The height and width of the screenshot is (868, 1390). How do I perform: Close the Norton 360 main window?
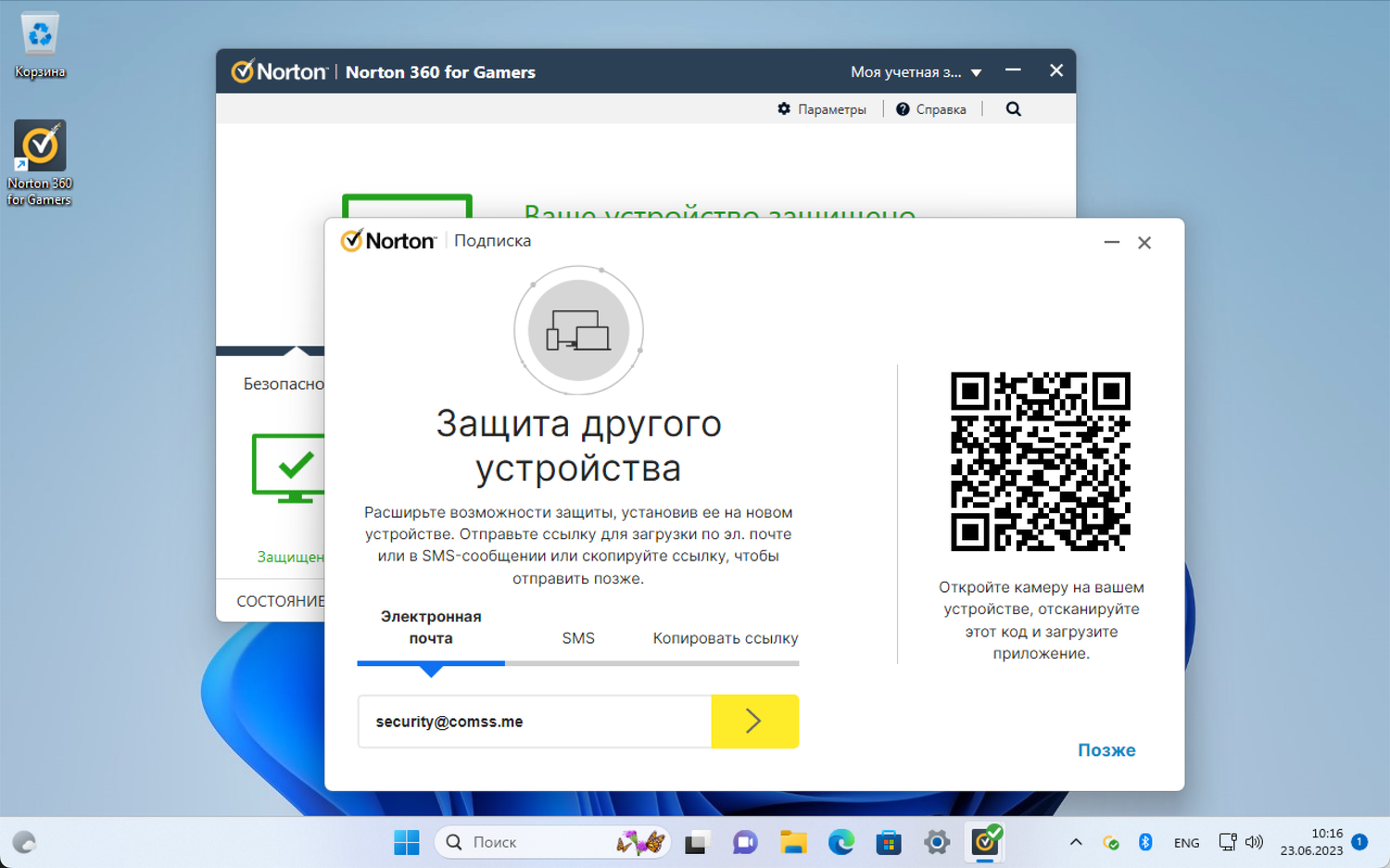point(1055,70)
